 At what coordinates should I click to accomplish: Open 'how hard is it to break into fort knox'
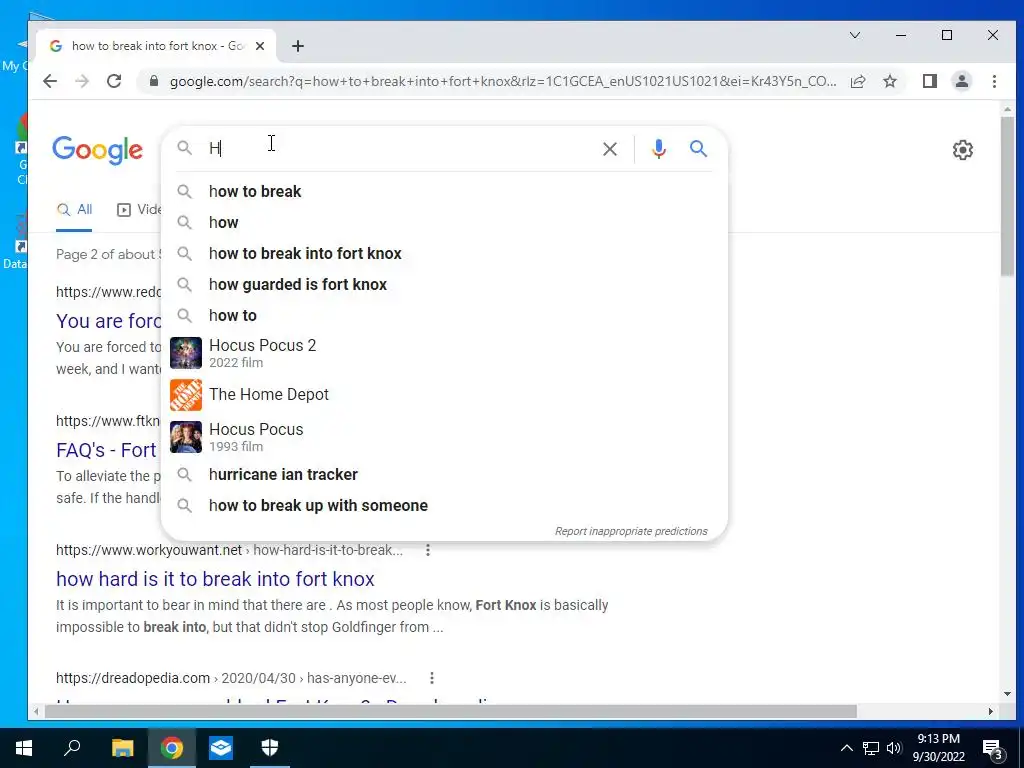[215, 579]
